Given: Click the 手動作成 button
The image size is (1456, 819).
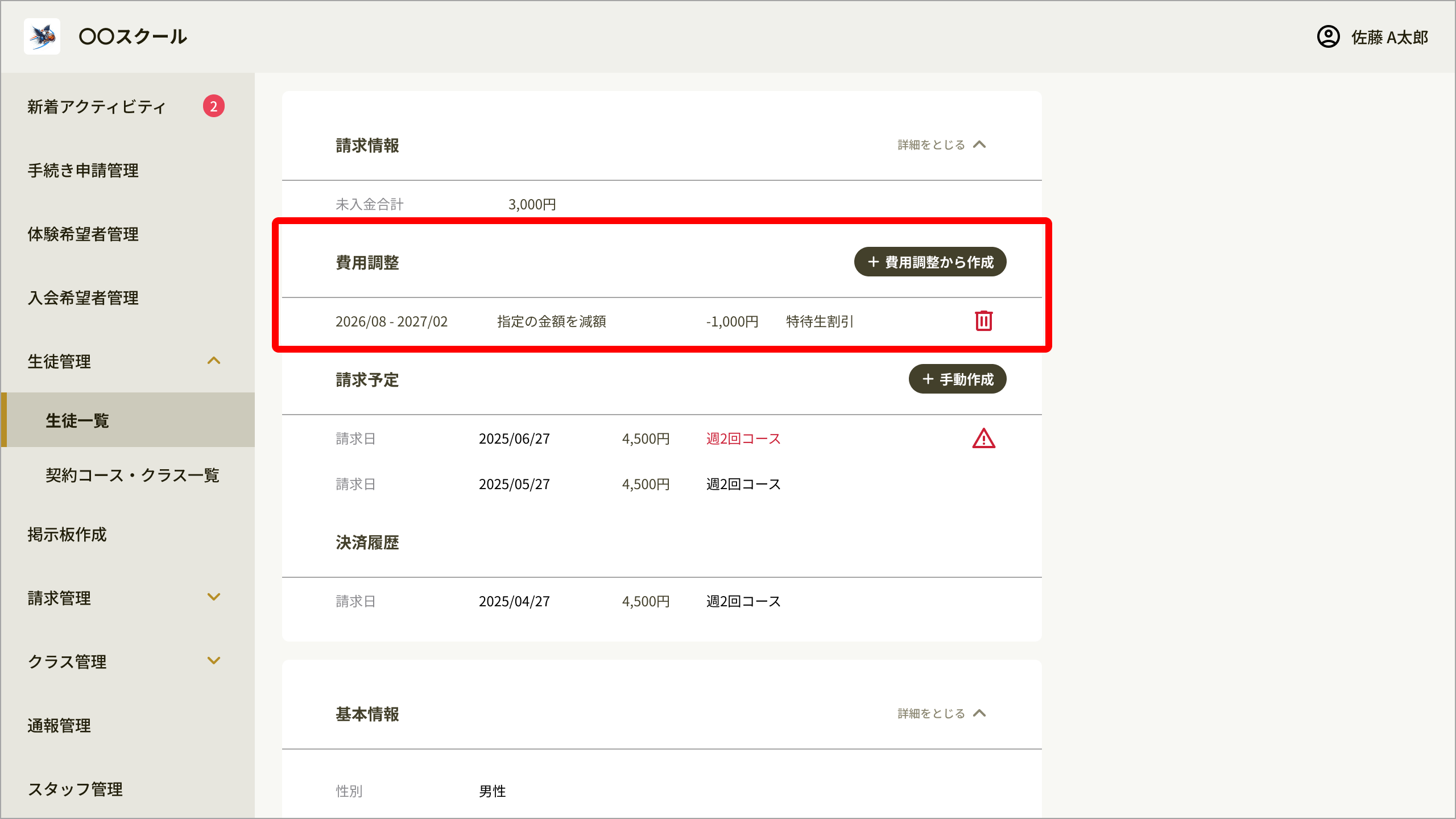Looking at the screenshot, I should [957, 379].
